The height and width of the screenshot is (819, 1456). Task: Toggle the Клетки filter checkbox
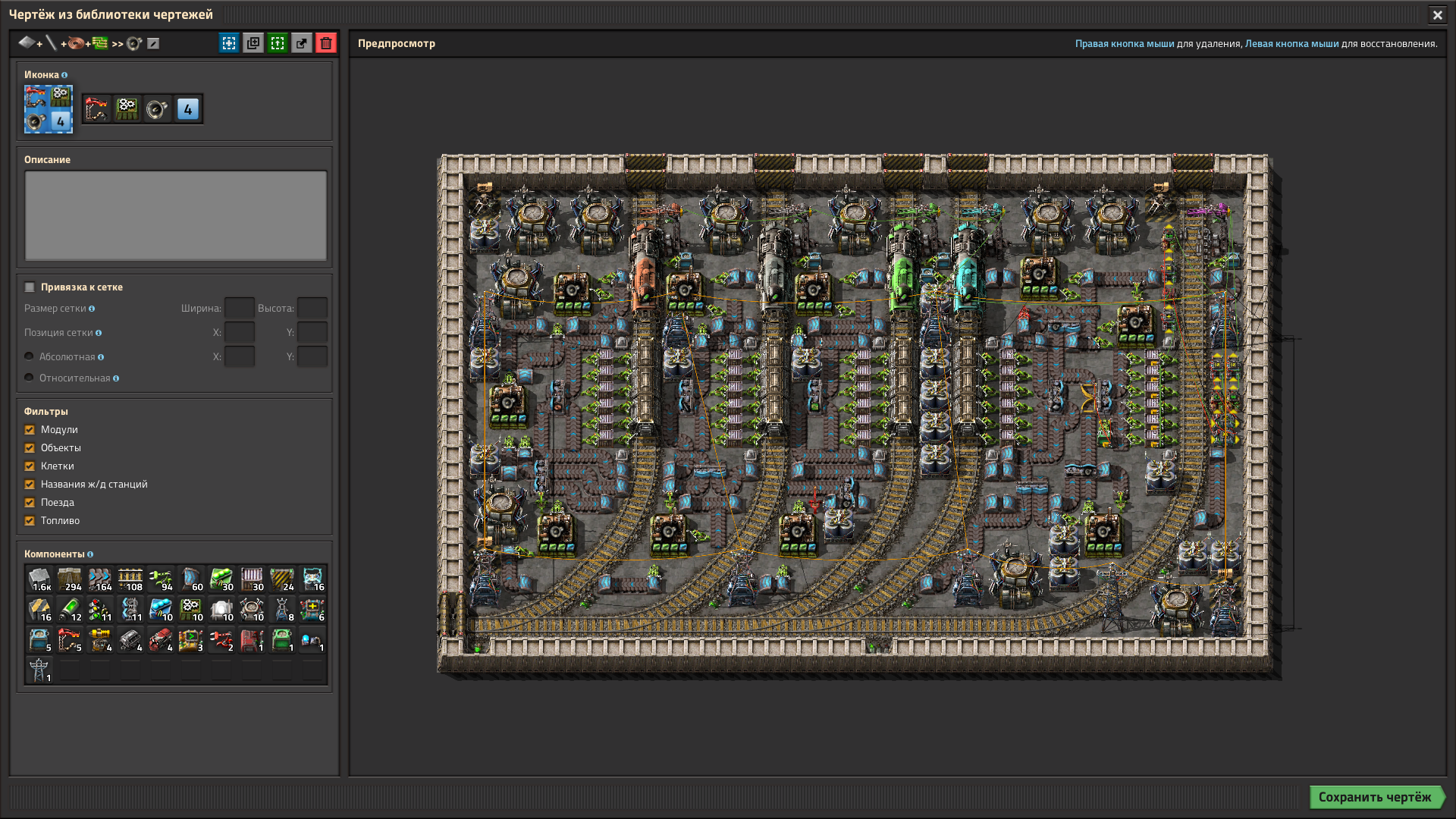click(30, 466)
